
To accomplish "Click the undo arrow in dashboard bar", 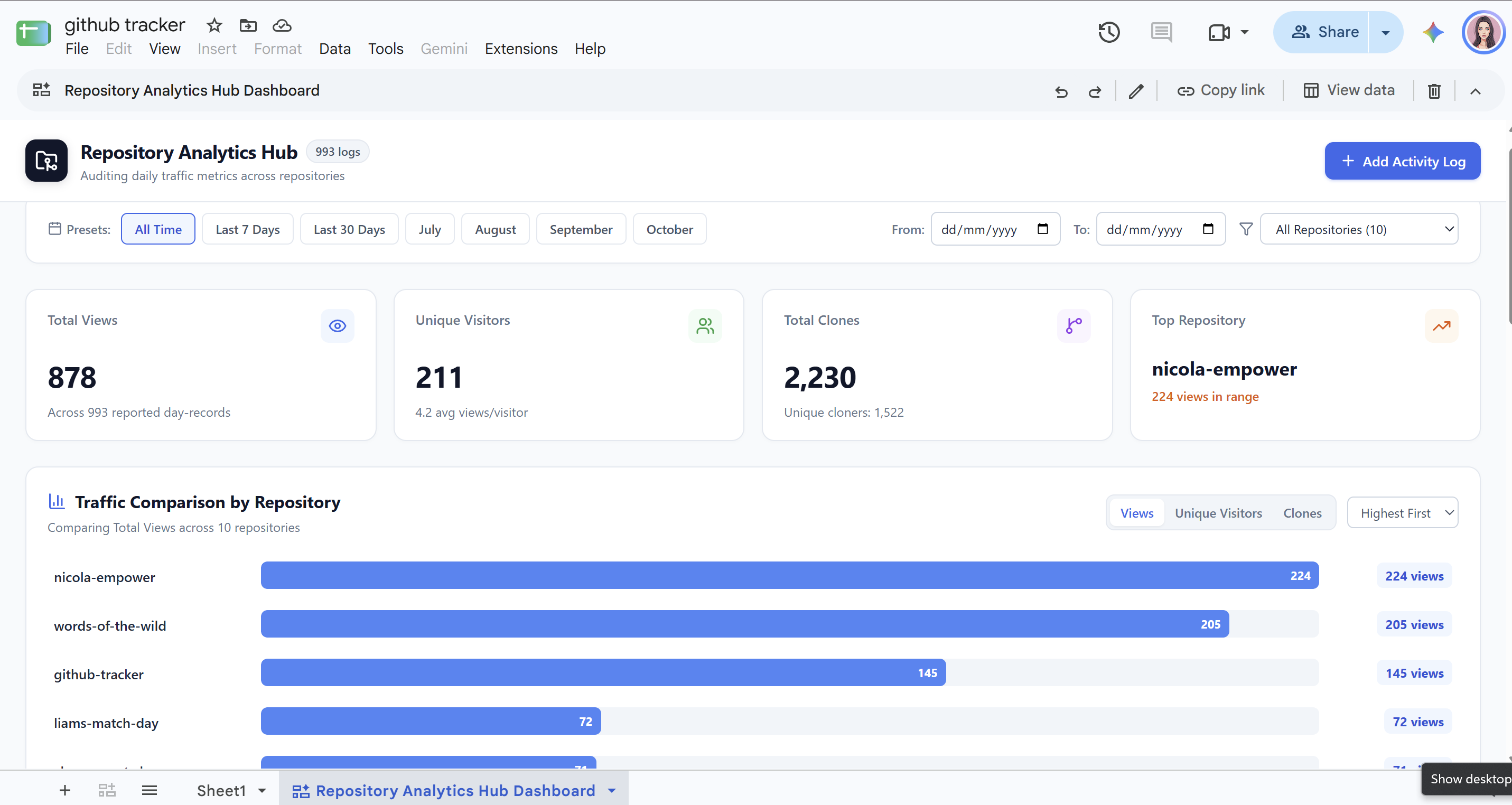I will (x=1061, y=91).
